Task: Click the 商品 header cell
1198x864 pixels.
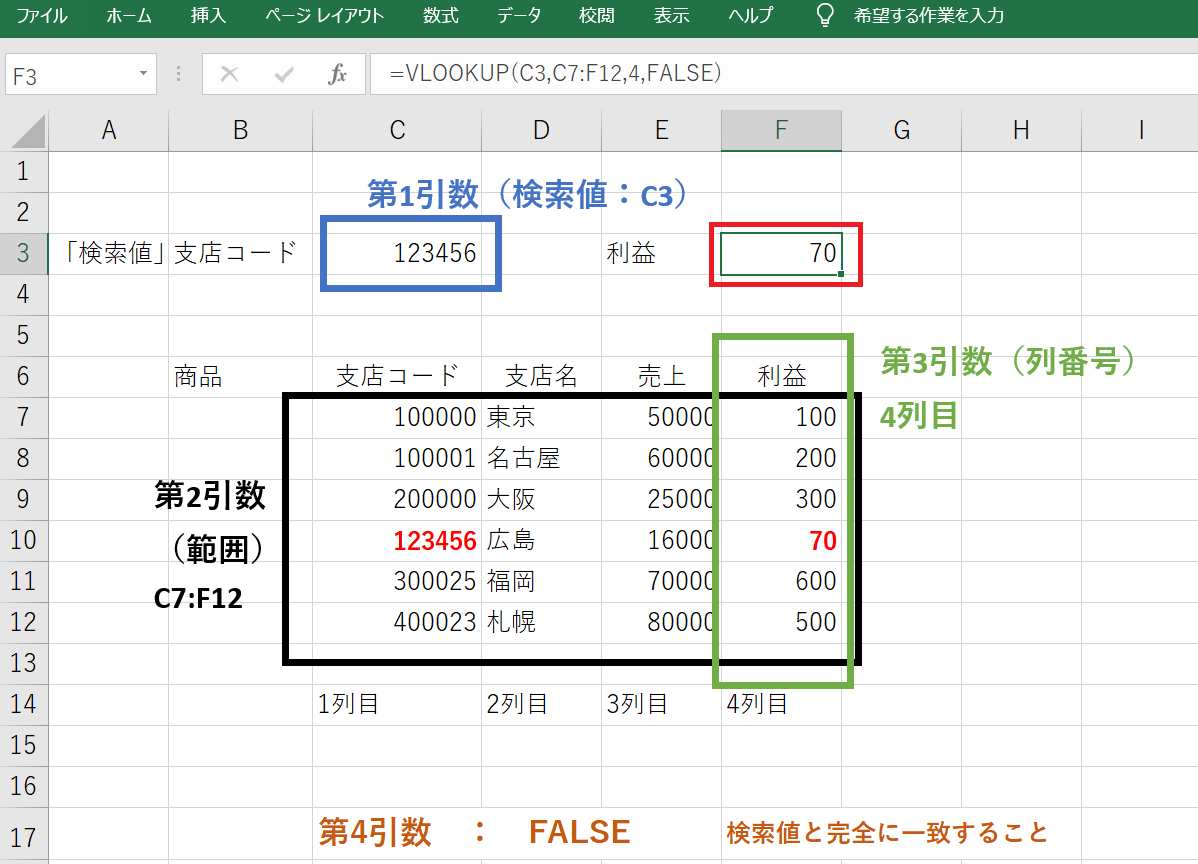Action: 241,376
